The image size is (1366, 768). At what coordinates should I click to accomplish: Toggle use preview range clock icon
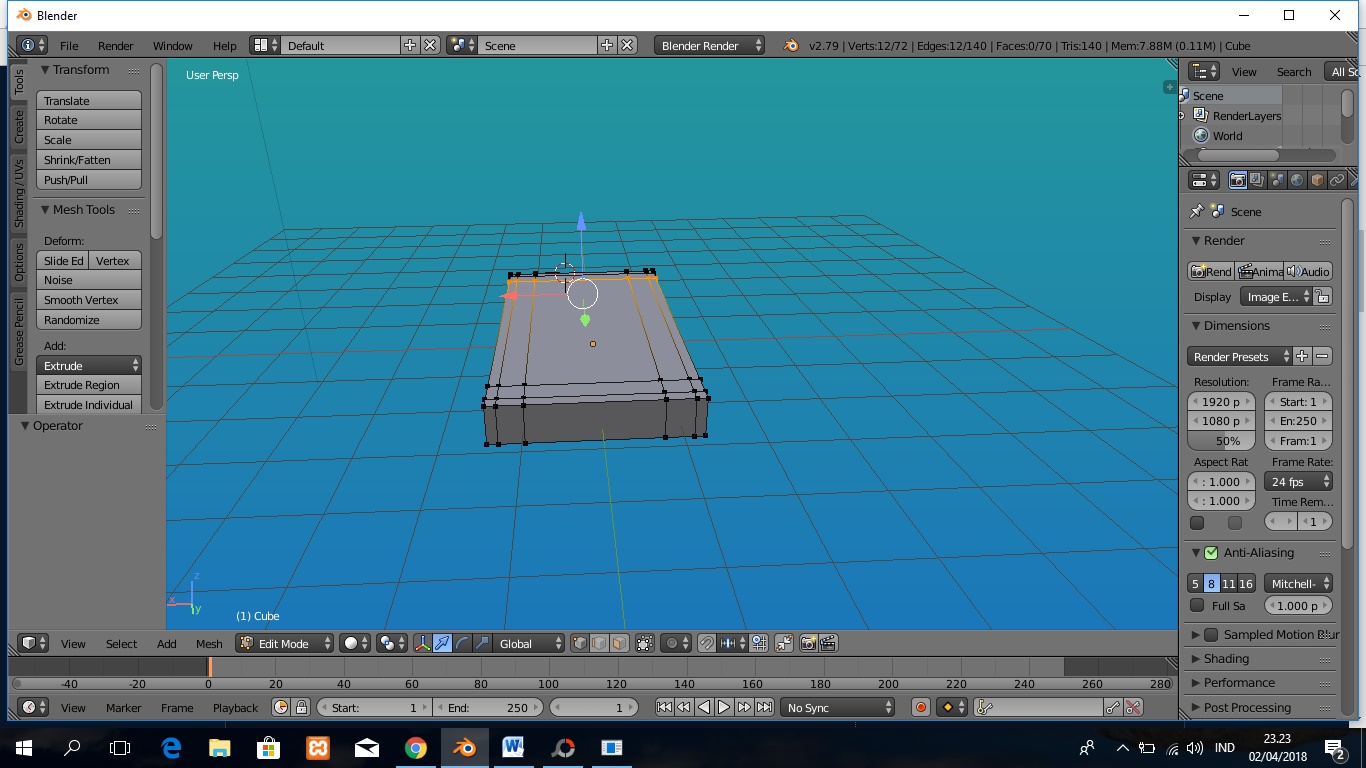pyautogui.click(x=281, y=707)
